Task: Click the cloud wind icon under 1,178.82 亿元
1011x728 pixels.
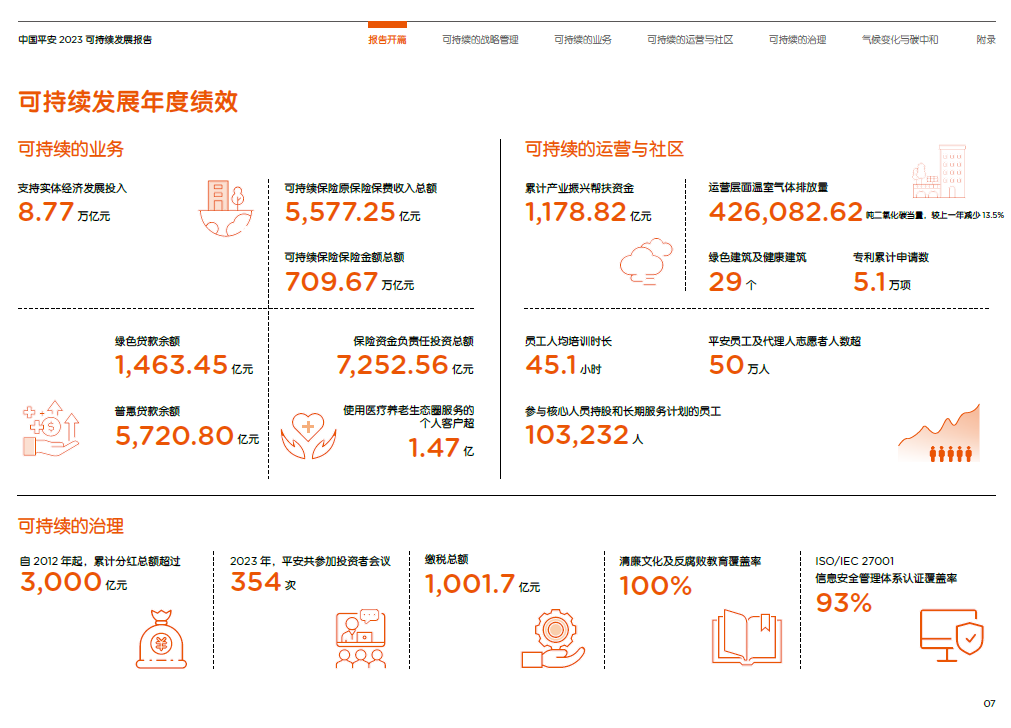Action: 645,262
